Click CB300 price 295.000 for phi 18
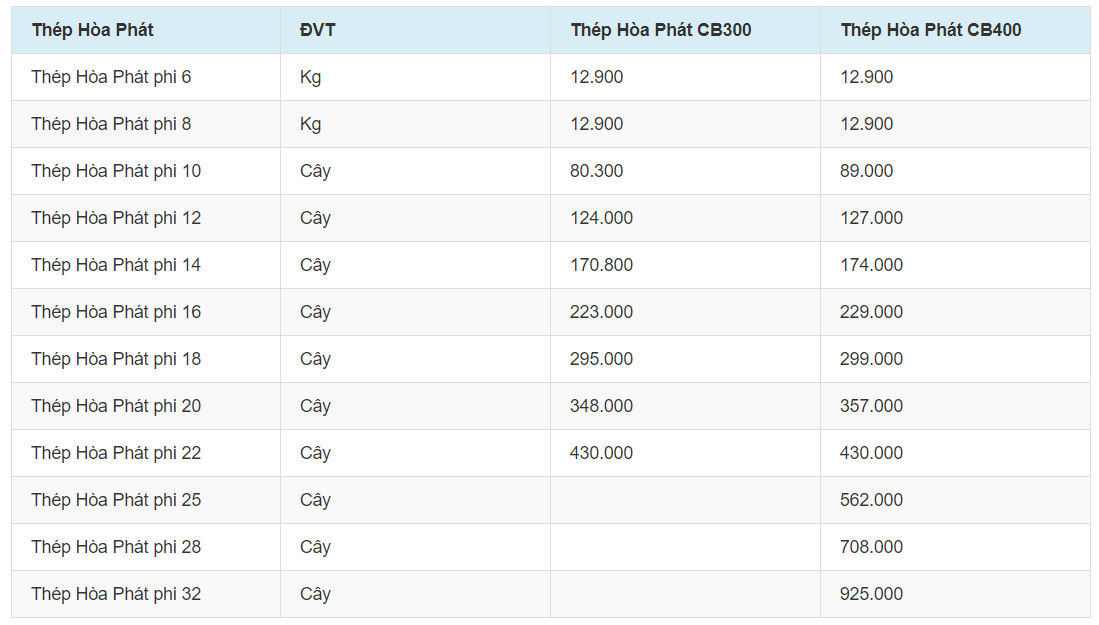This screenshot has height=625, width=1099. pyautogui.click(x=601, y=359)
